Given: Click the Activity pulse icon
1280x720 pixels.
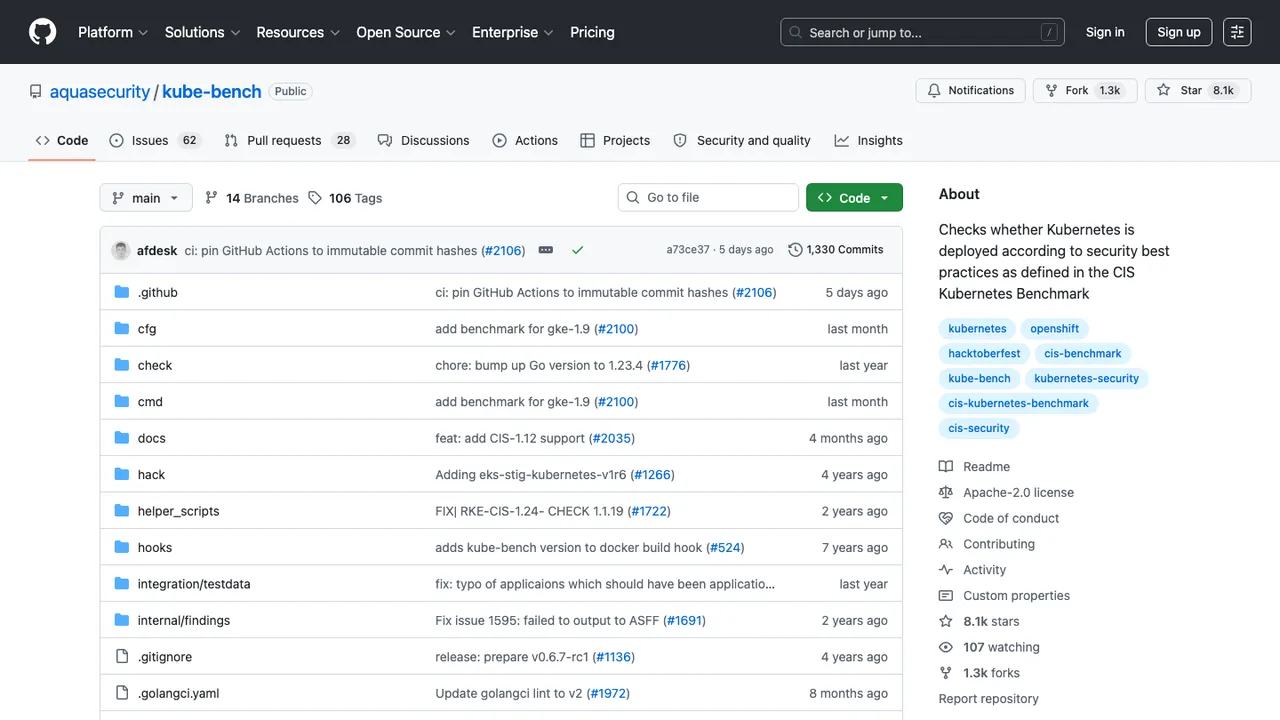Looking at the screenshot, I should (x=946, y=570).
